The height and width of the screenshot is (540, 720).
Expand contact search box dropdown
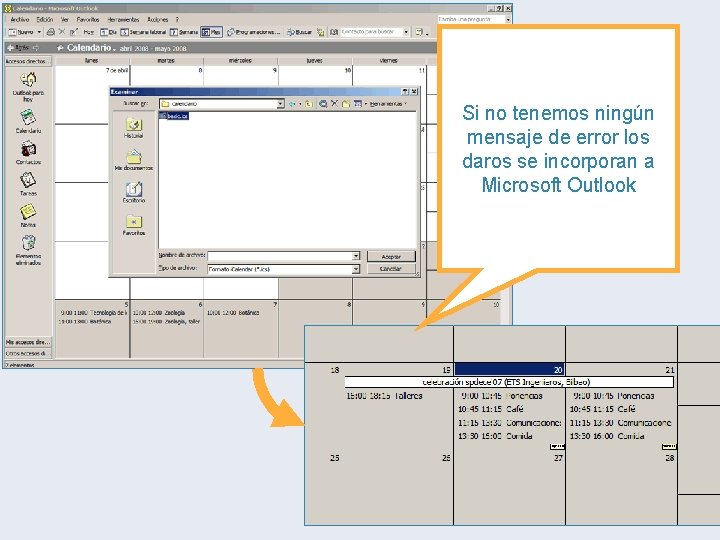coord(406,32)
